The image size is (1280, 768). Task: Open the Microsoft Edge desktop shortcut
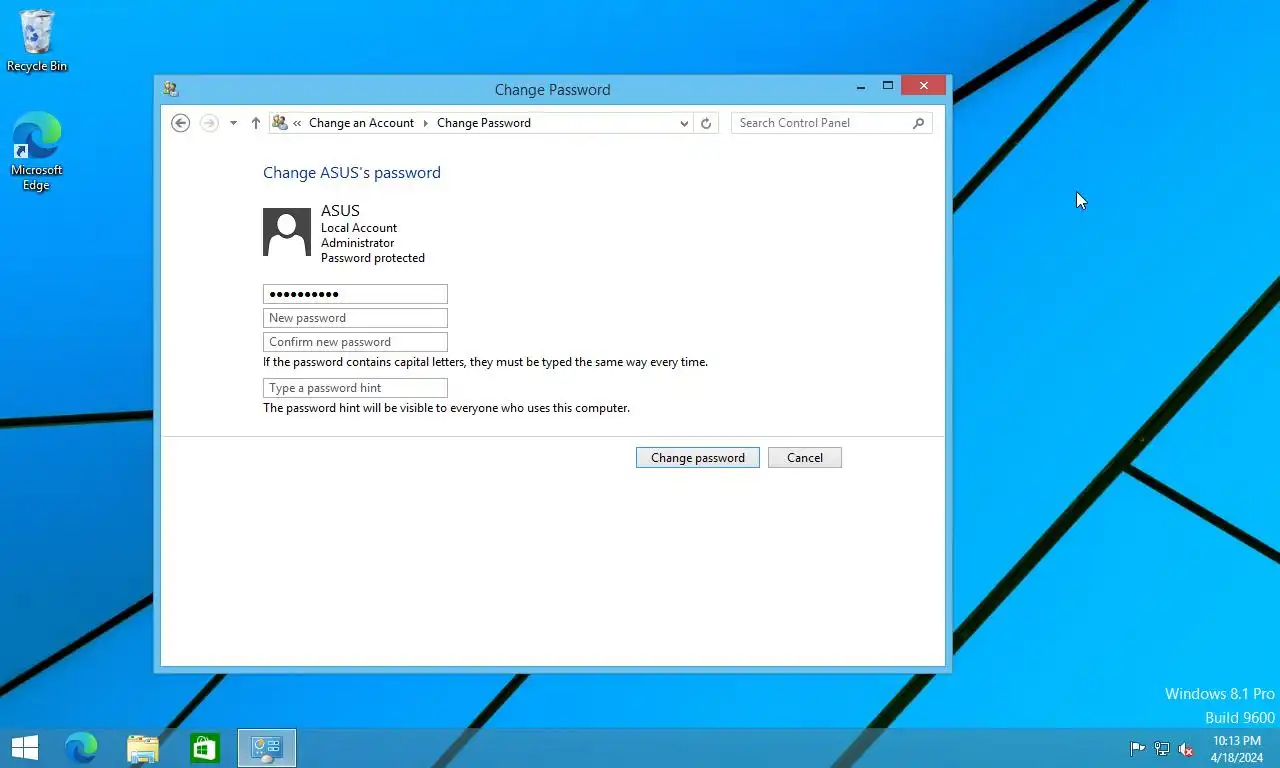coord(37,151)
